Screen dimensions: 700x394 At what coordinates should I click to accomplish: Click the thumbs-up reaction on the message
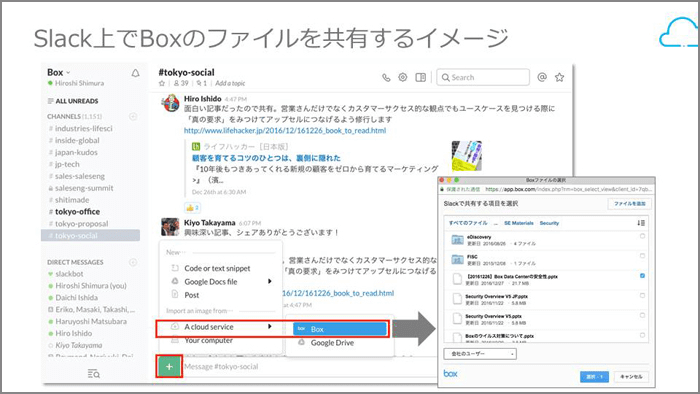(192, 207)
